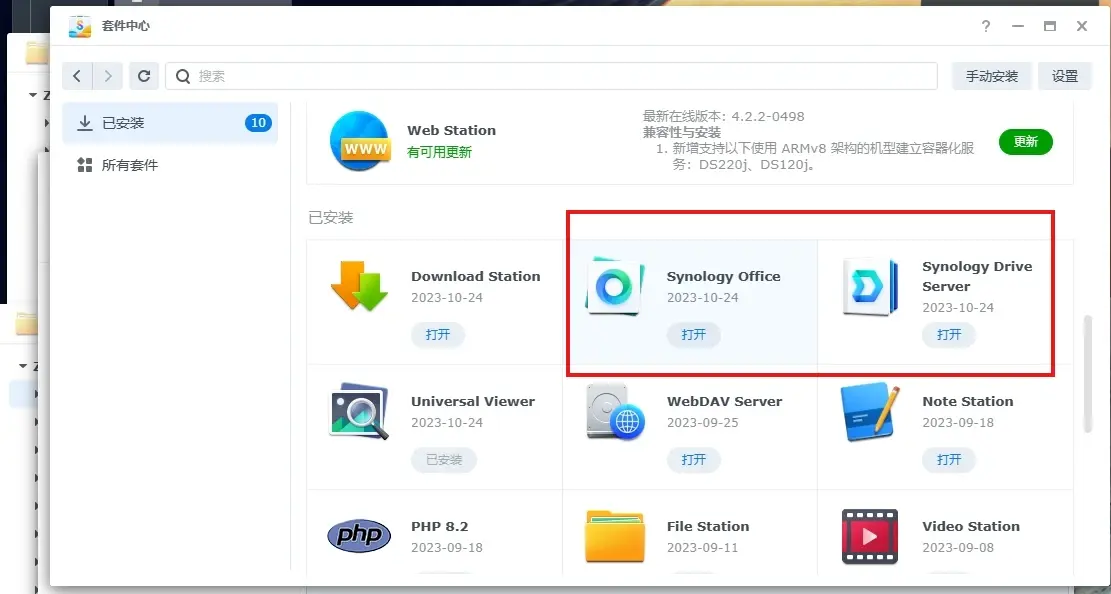Open Note Station with its 打开 button
Image resolution: width=1111 pixels, height=594 pixels.
pyautogui.click(x=949, y=460)
